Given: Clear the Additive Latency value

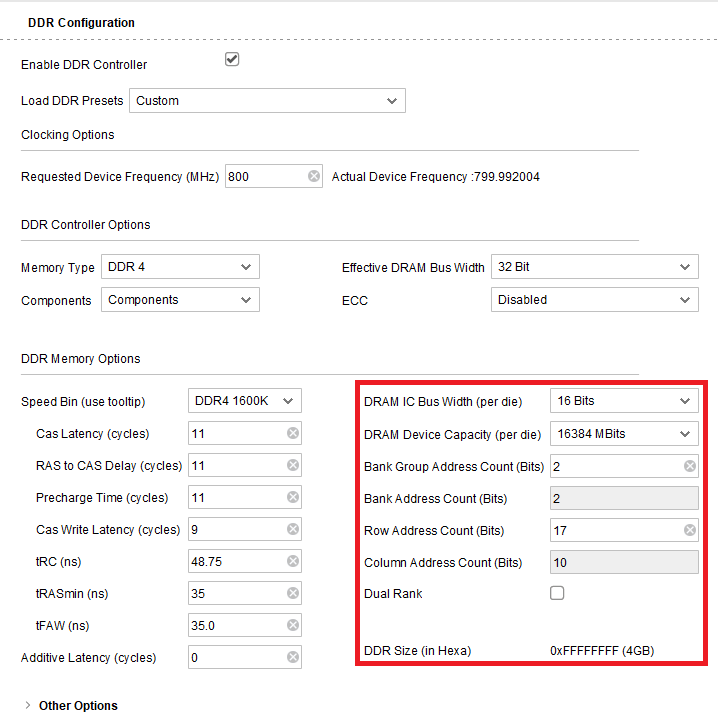Looking at the screenshot, I should coord(293,657).
